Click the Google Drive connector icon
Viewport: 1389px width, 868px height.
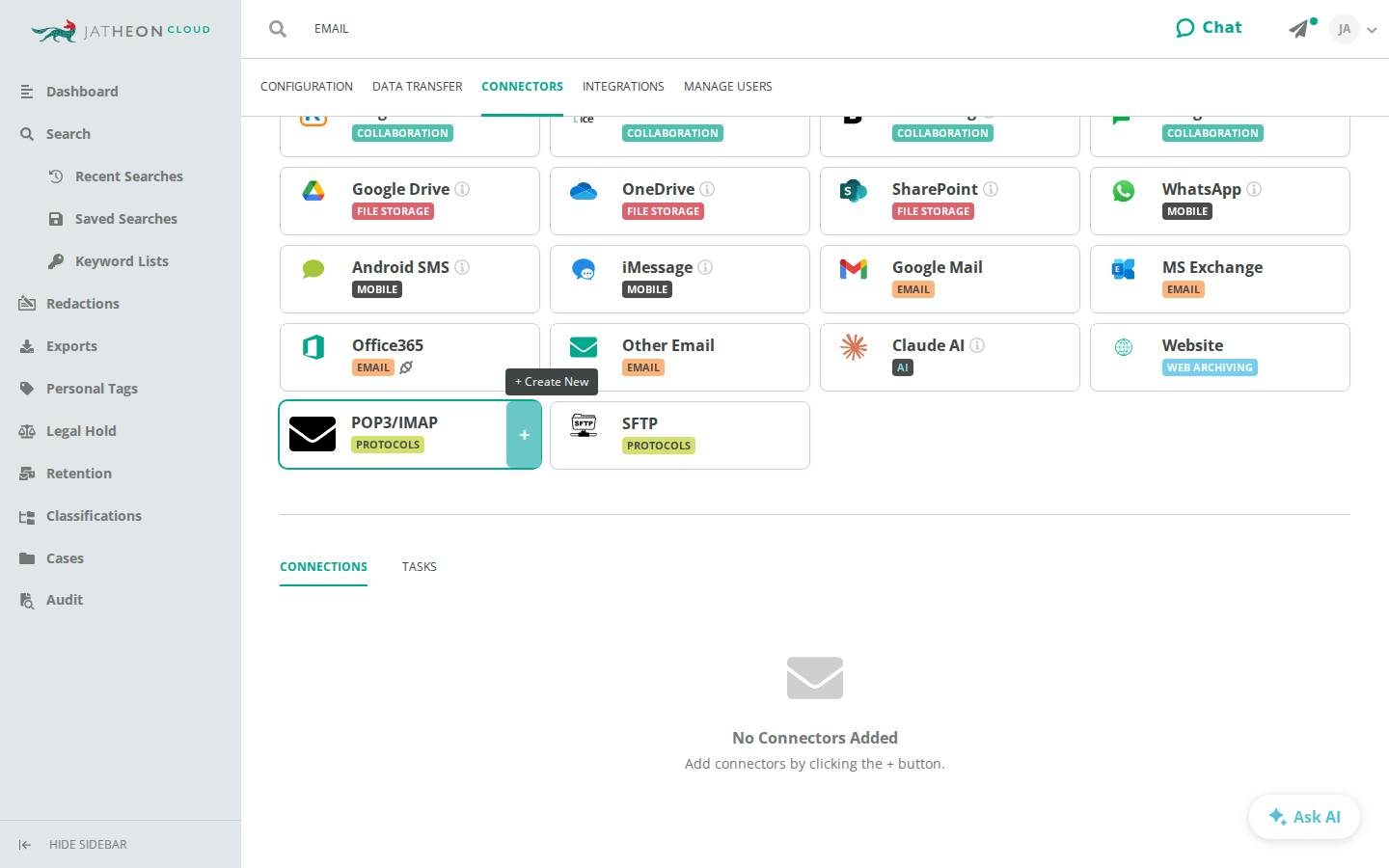click(x=313, y=191)
